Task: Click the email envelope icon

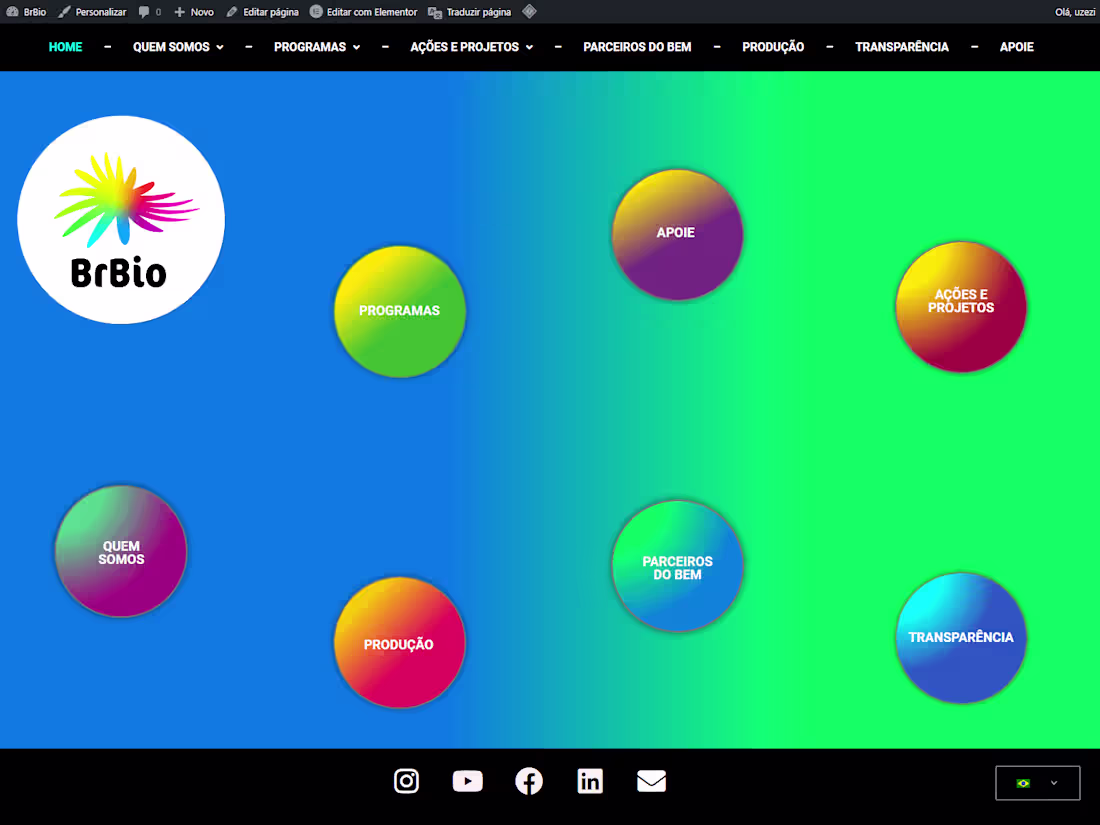Action: click(x=651, y=781)
